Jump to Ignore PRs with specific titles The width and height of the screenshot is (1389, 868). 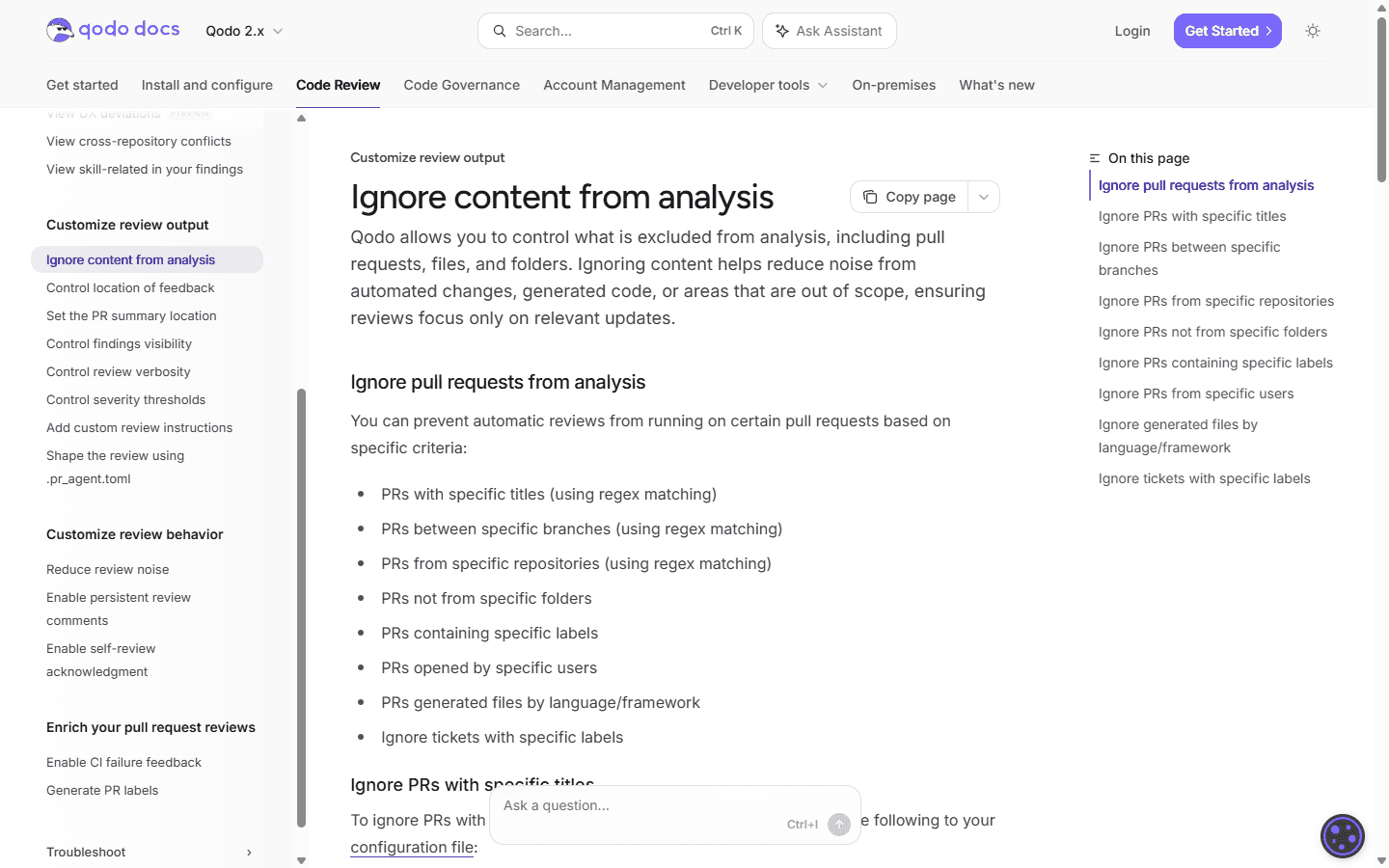tap(1192, 216)
